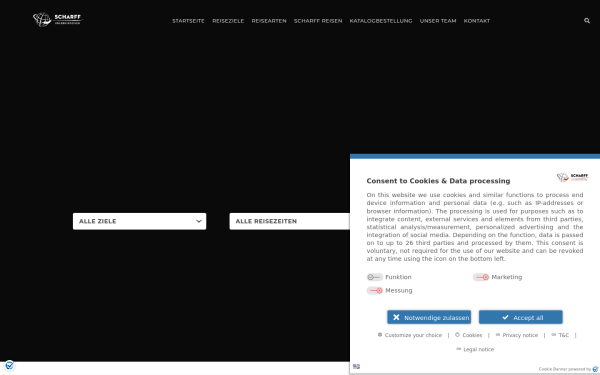Click the Scharff logo inside consent dialog
The height and width of the screenshot is (375, 600).
(x=572, y=177)
